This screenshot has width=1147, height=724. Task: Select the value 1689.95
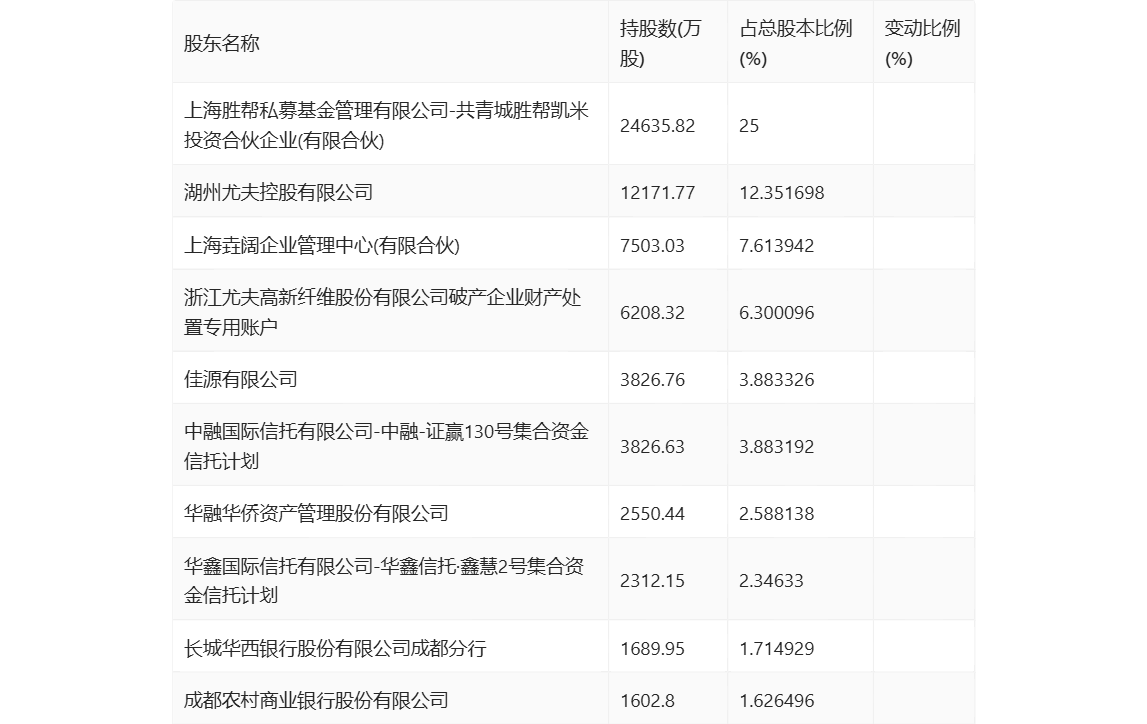653,649
